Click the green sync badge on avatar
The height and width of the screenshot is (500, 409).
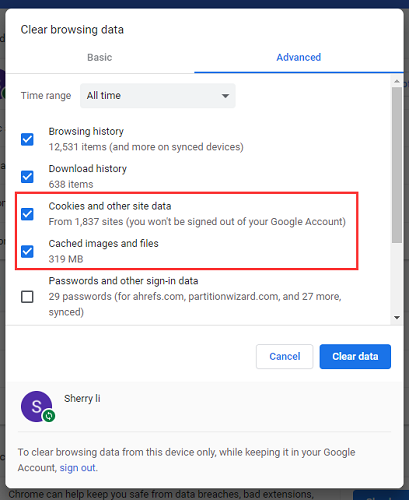pos(49,416)
